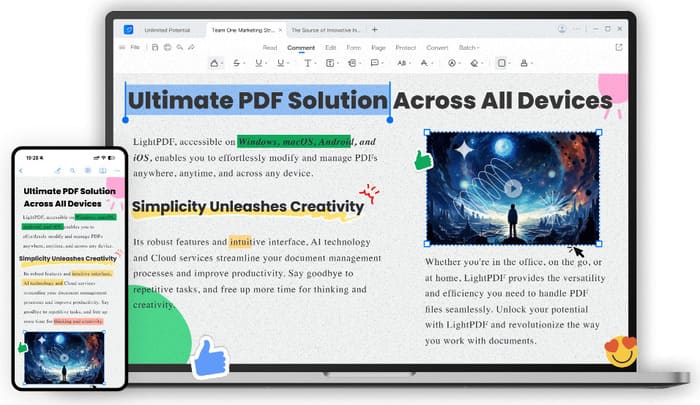Switch to the Edit tab
Image resolution: width=700 pixels, height=405 pixels.
[330, 48]
